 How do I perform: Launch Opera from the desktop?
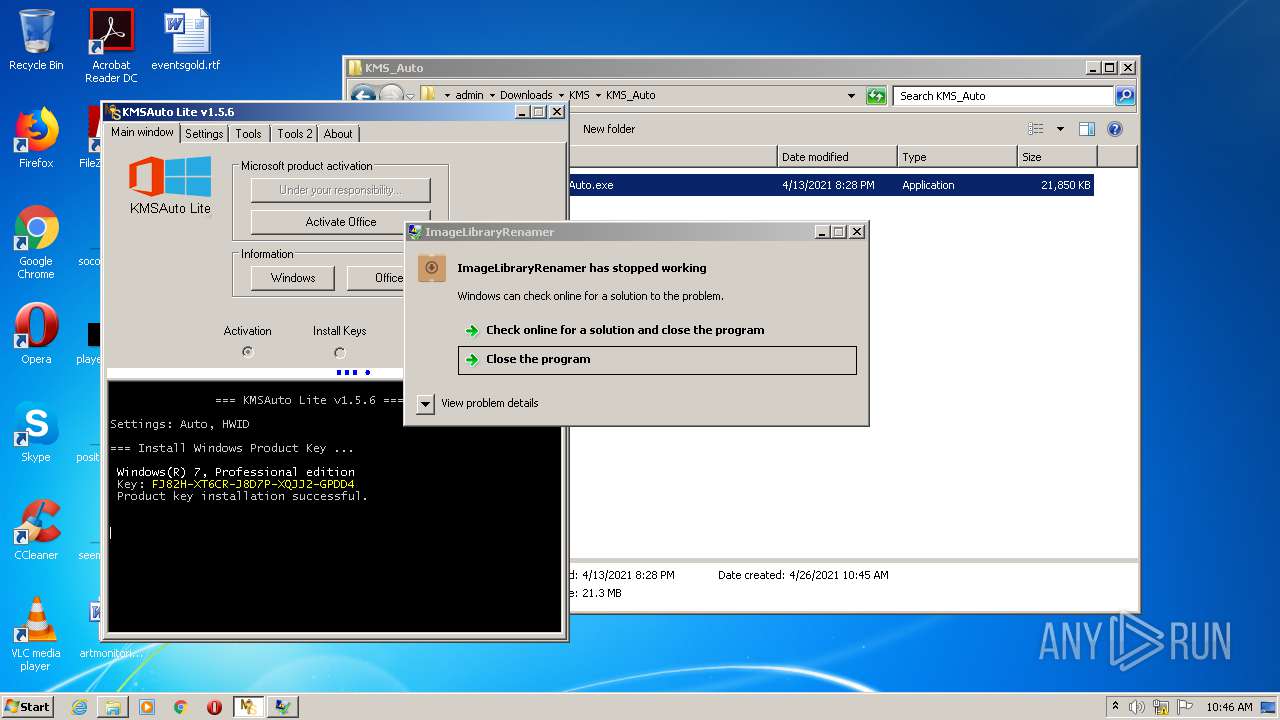(36, 334)
